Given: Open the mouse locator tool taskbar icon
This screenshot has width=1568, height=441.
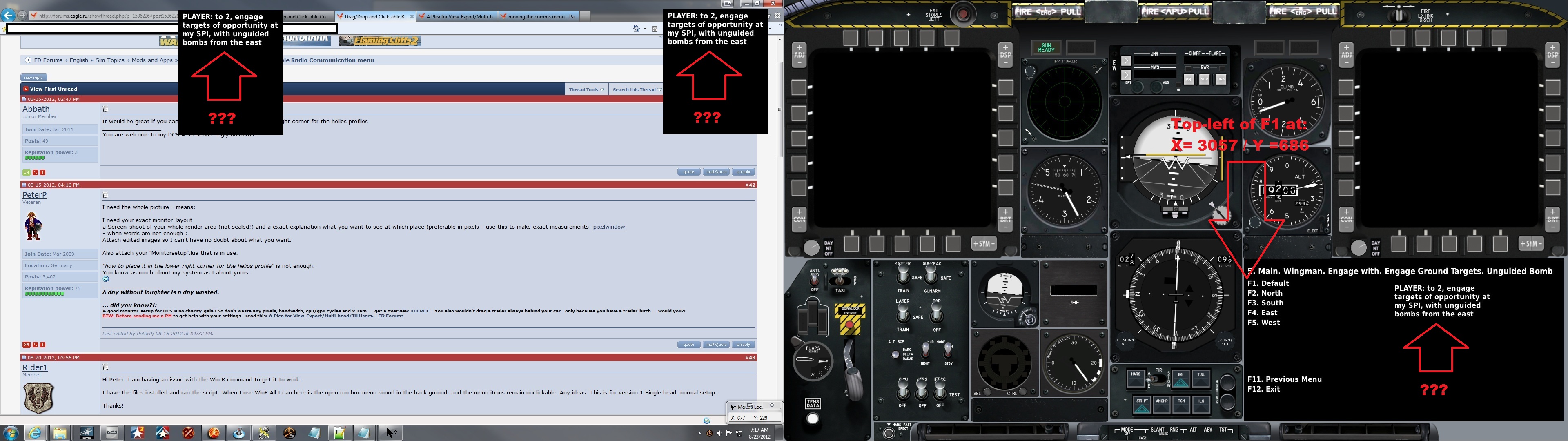Looking at the screenshot, I should [x=390, y=433].
